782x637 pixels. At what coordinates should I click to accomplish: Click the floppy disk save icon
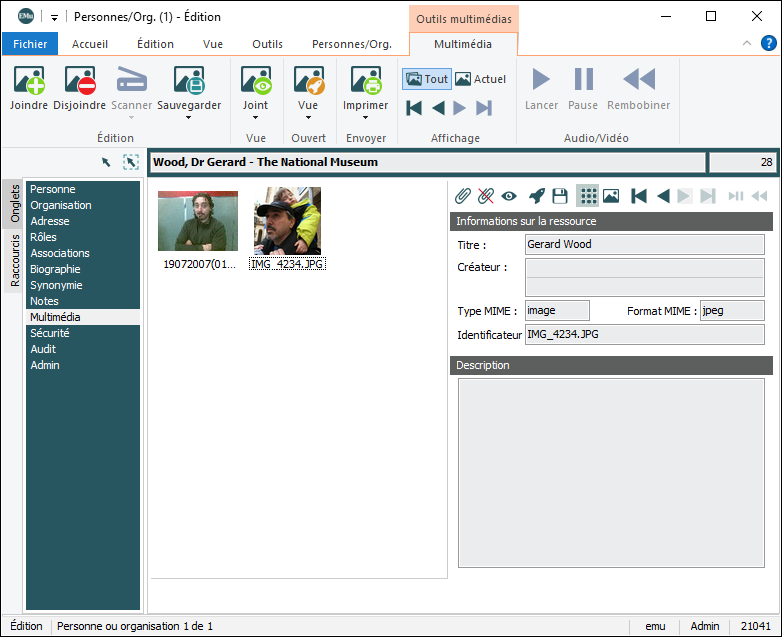point(560,196)
